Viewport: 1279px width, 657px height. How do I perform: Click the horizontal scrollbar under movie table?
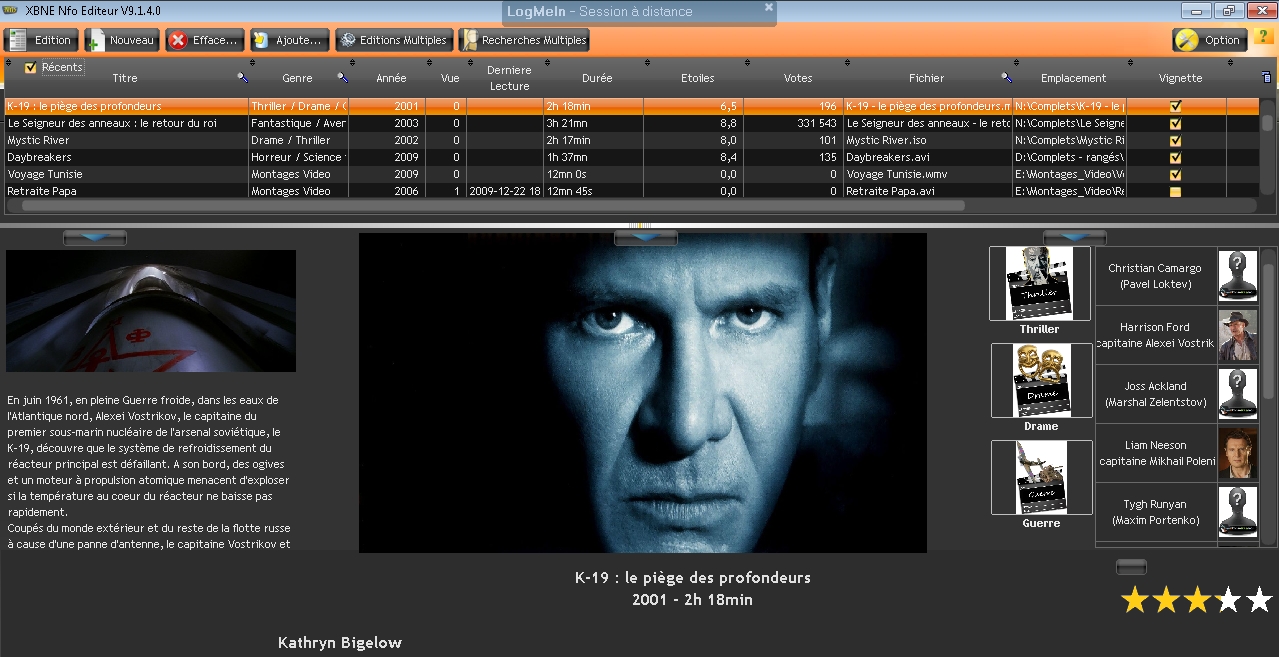[x=493, y=205]
